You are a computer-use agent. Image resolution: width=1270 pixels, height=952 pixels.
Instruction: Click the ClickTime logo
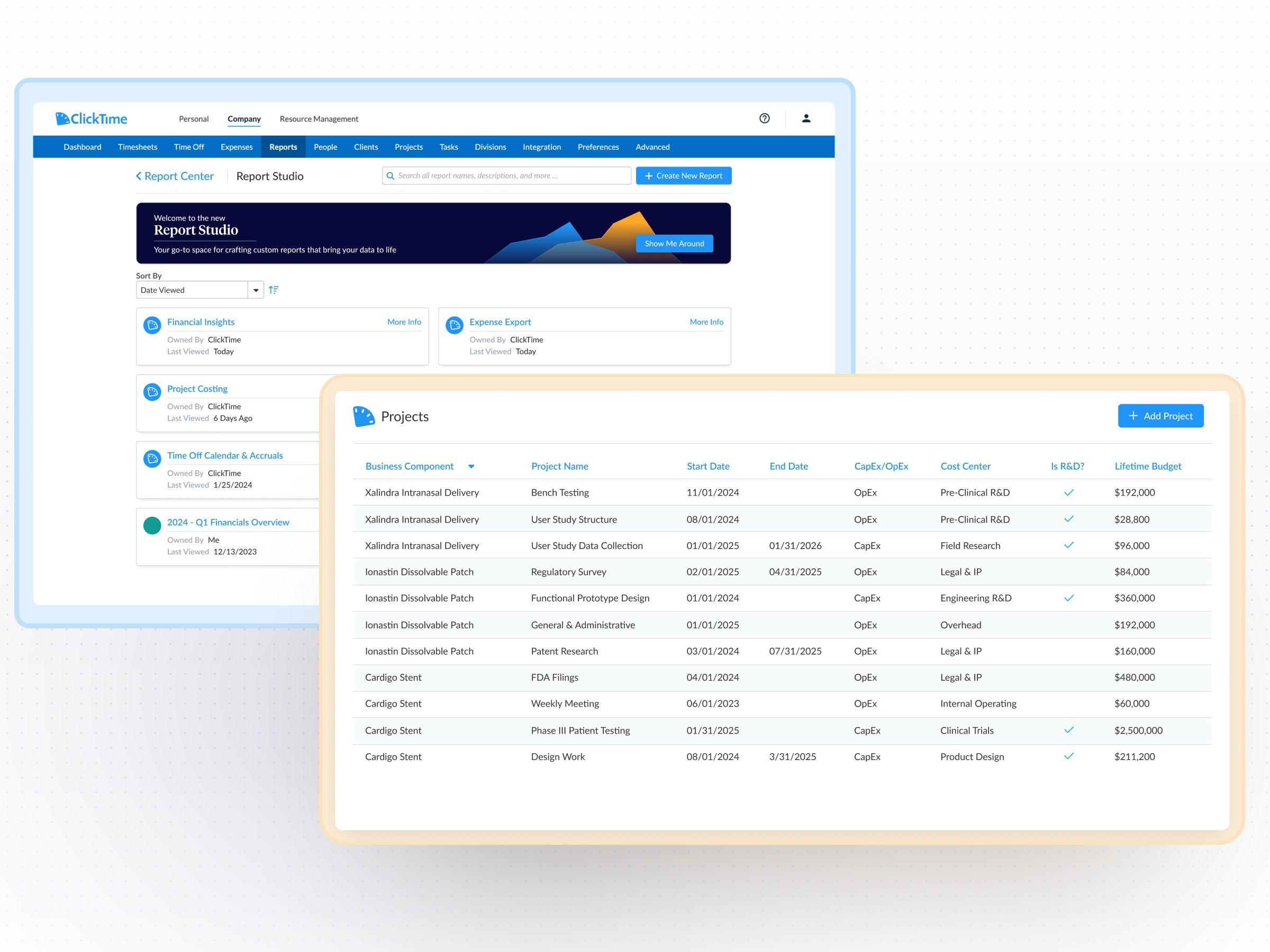coord(92,119)
